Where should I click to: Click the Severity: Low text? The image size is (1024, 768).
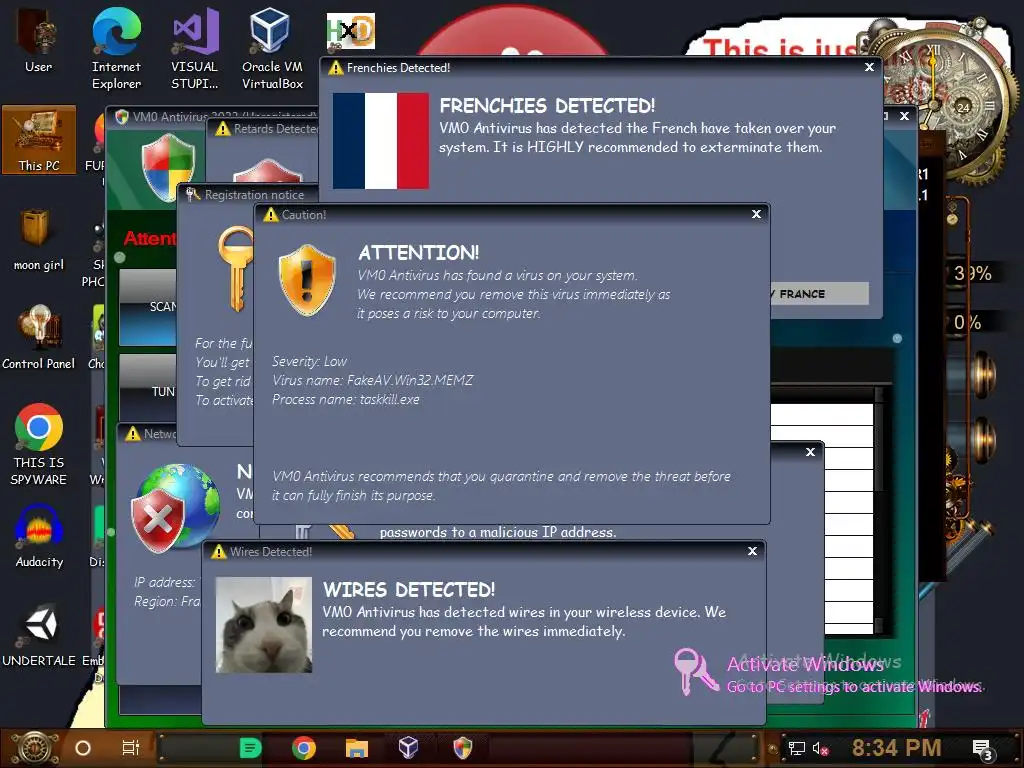pyautogui.click(x=309, y=361)
